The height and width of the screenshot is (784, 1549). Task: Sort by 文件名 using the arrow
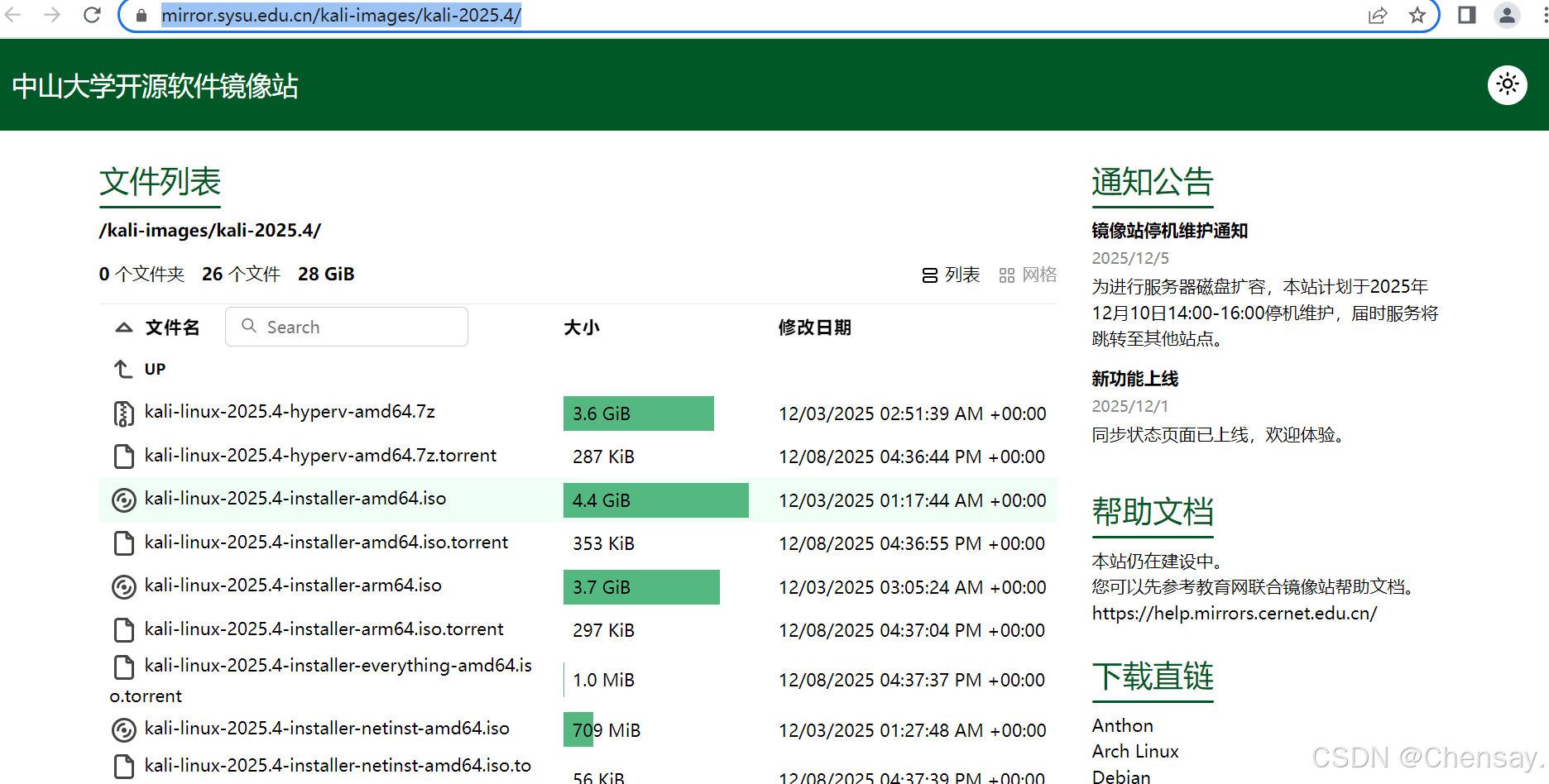[x=124, y=327]
